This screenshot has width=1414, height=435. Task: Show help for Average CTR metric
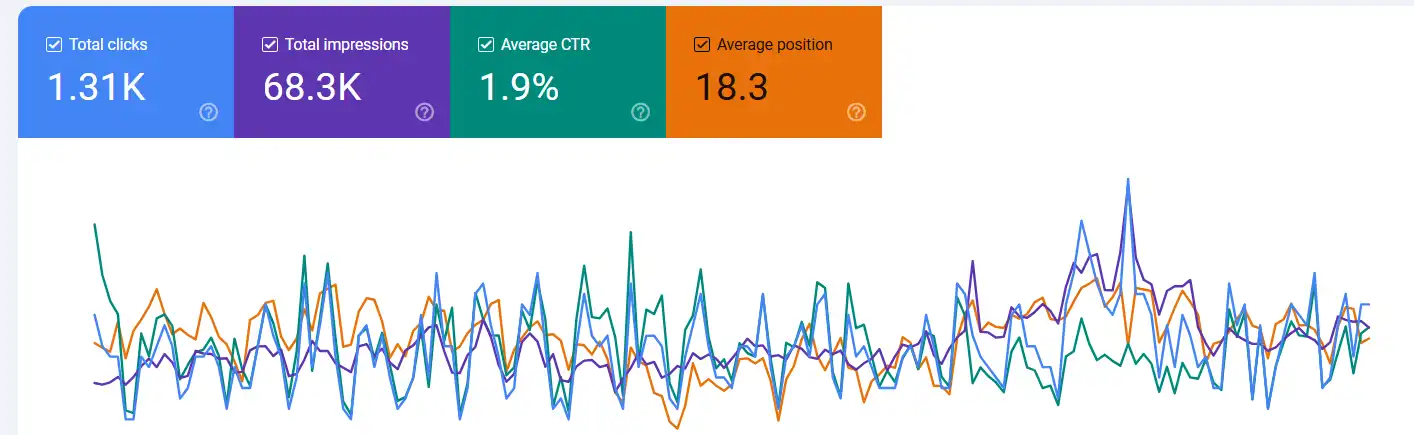coord(640,112)
